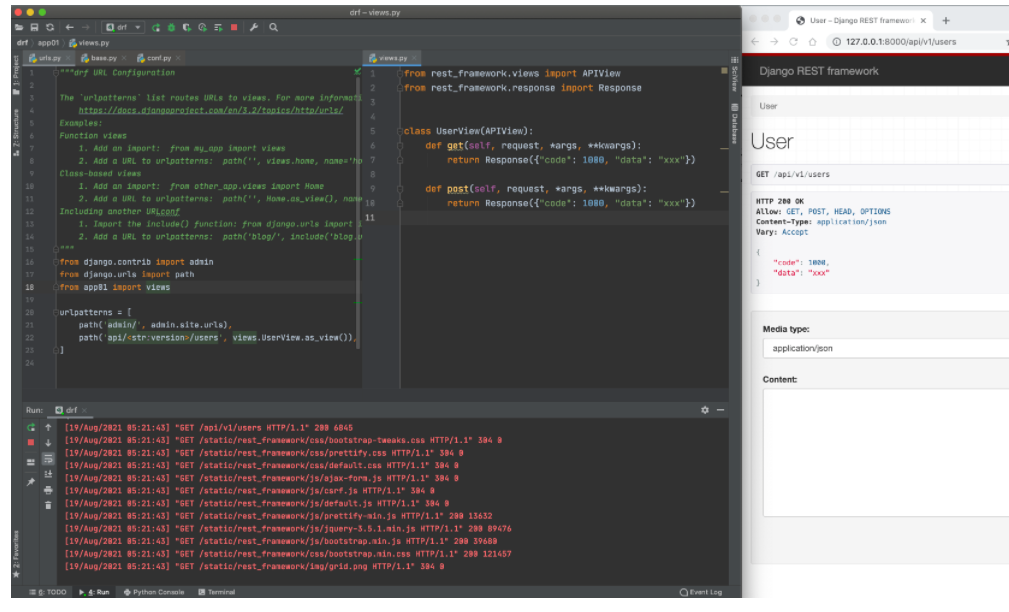
Task: Open the Media type application/json dropdown
Action: 885,348
